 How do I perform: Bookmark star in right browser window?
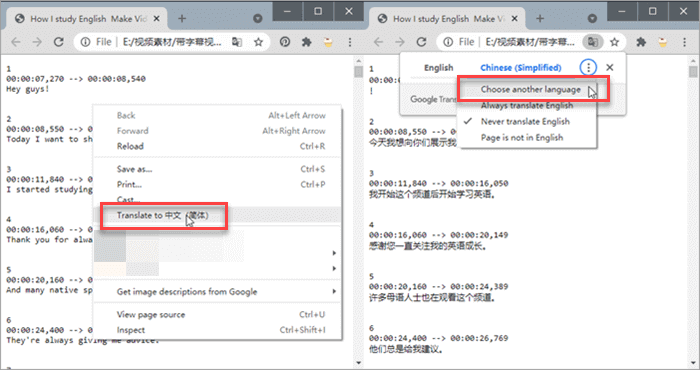[x=615, y=42]
